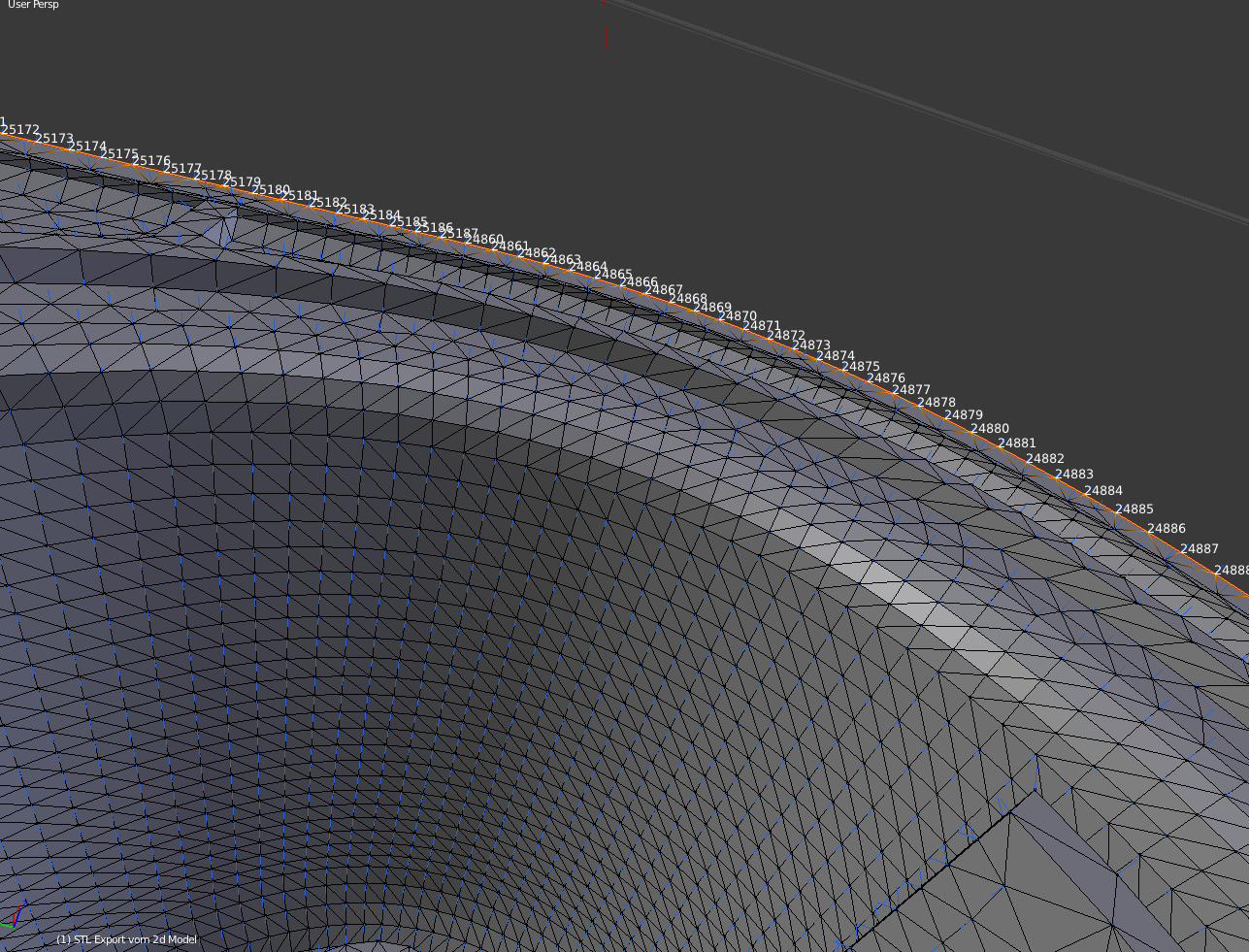
Task: Pick vertex index label 24877
Action: [x=910, y=390]
